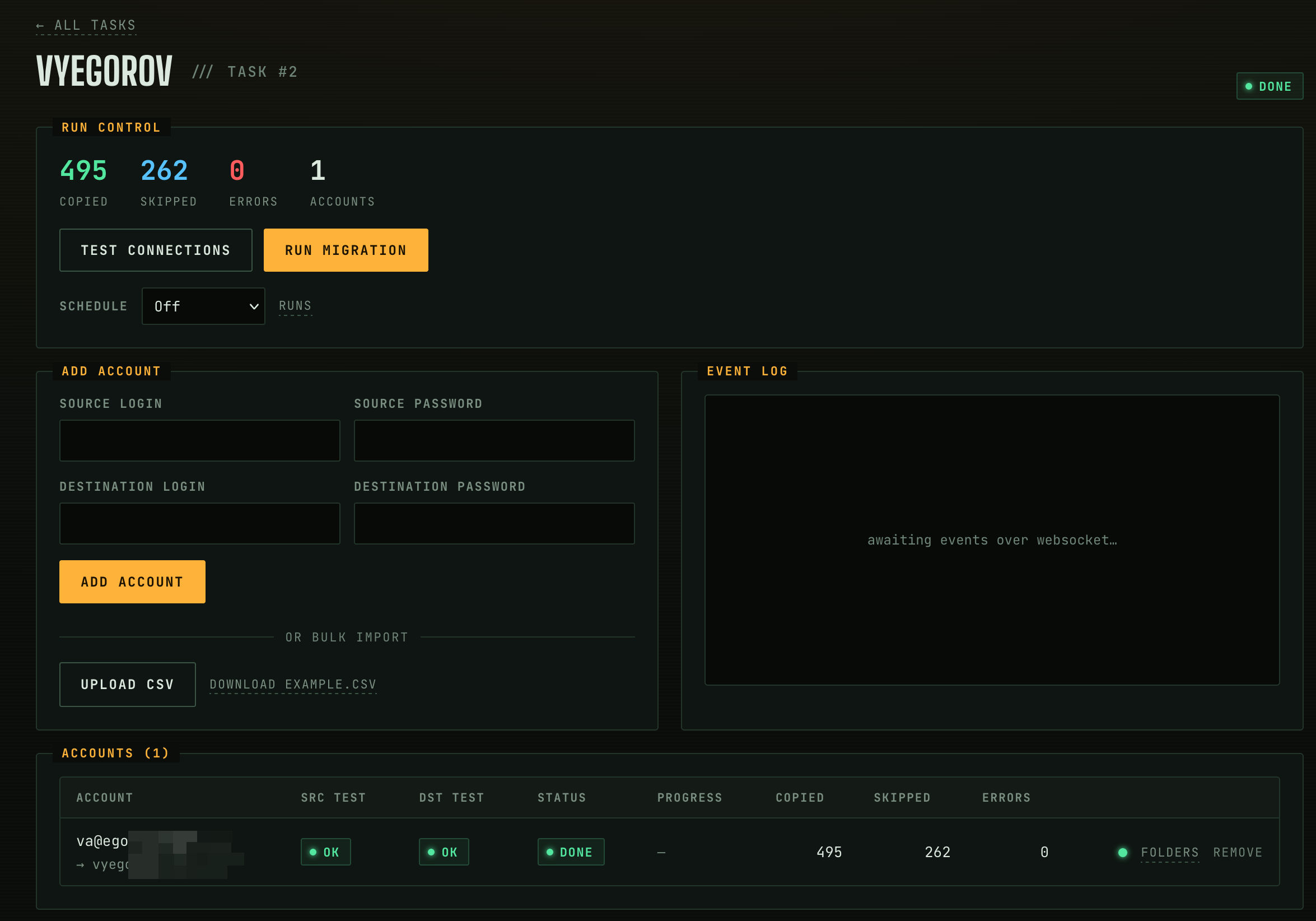Click the 495 value in the Copied column
Image resolution: width=1316 pixels, height=921 pixels.
coord(829,852)
